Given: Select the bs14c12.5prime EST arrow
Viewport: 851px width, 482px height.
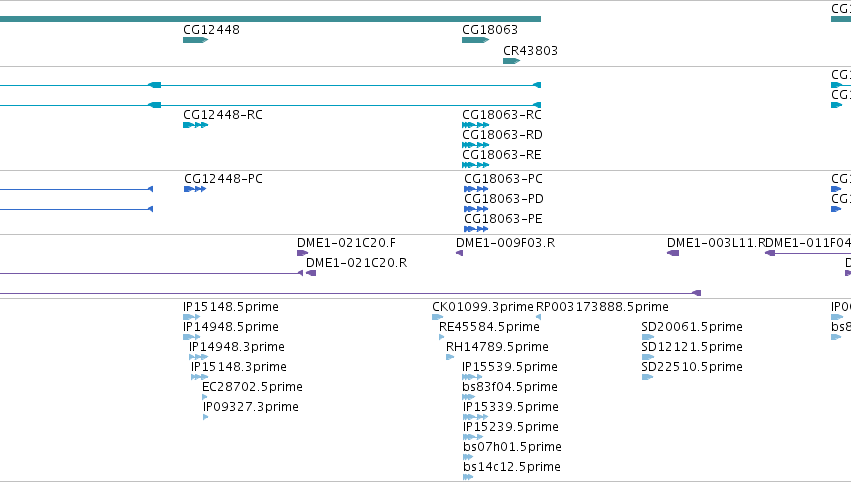Looking at the screenshot, I should [468, 477].
